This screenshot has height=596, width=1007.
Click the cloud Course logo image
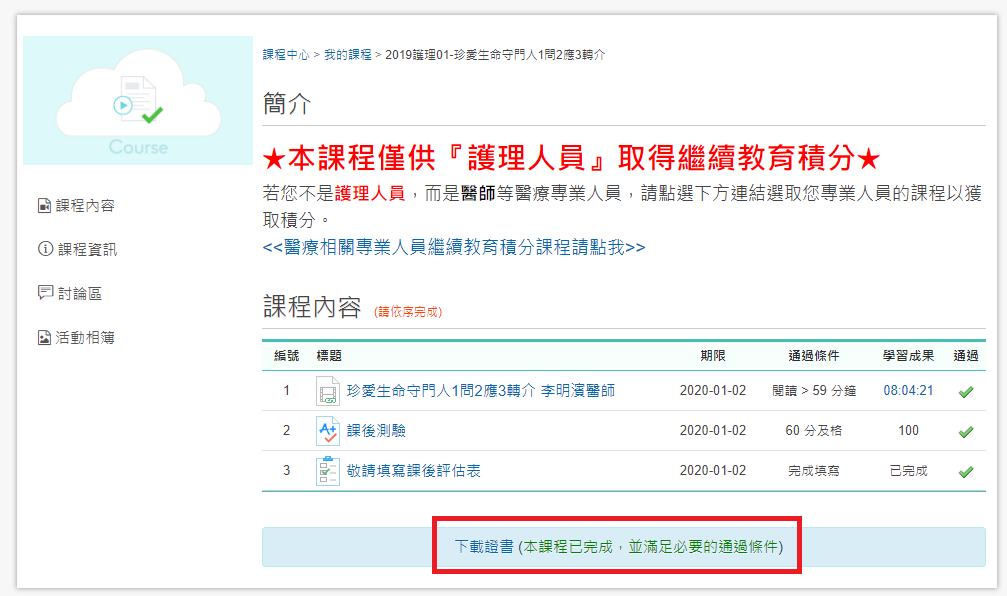pyautogui.click(x=138, y=101)
